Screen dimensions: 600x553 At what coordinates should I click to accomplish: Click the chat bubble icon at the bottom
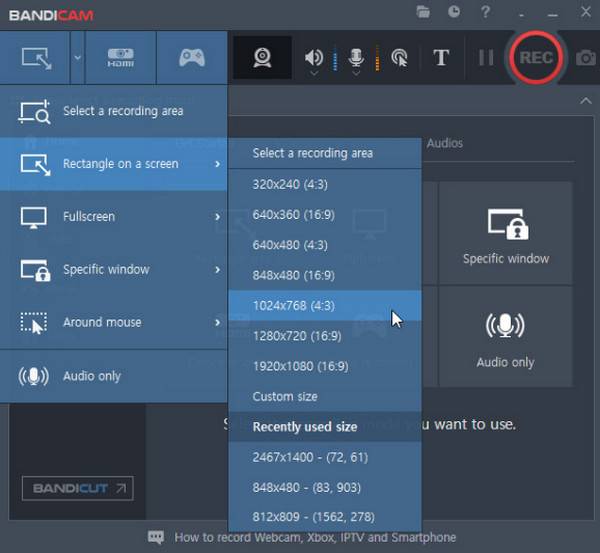156,537
